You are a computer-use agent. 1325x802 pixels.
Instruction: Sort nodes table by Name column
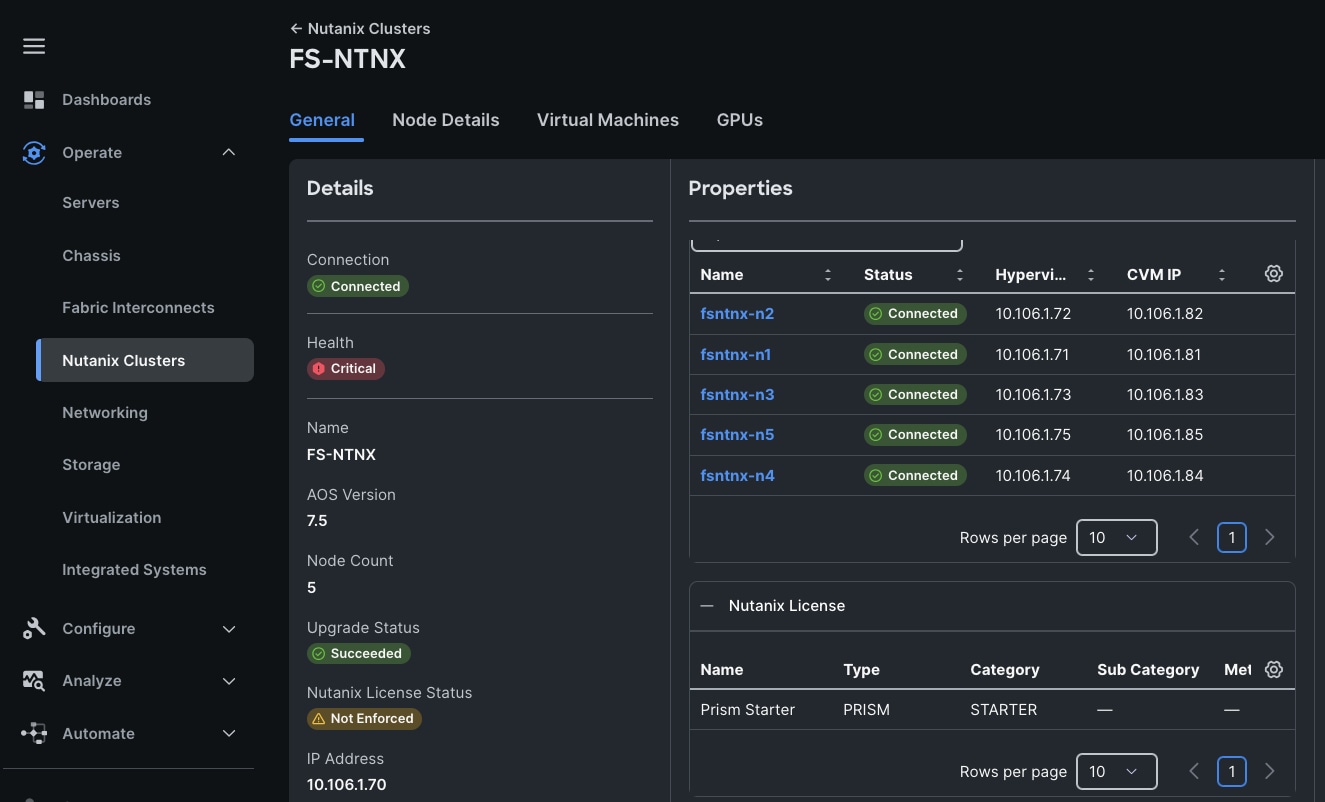pos(827,275)
